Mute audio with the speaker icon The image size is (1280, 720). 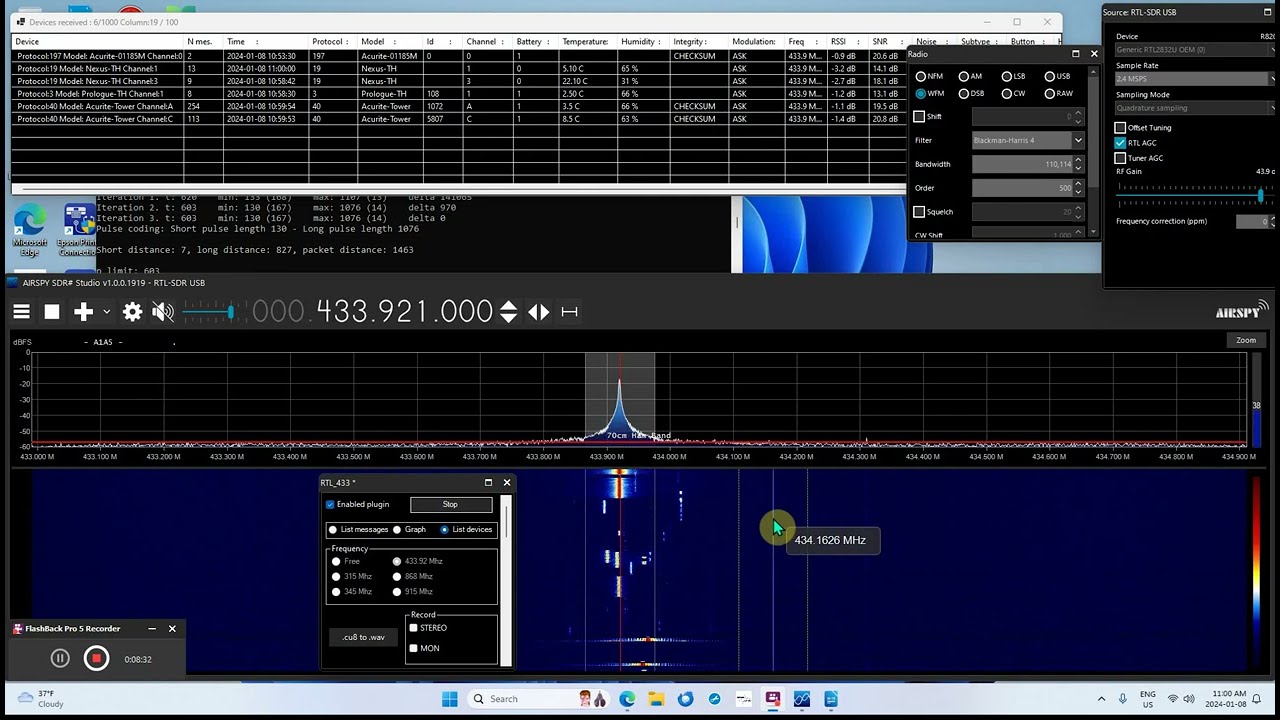[162, 312]
